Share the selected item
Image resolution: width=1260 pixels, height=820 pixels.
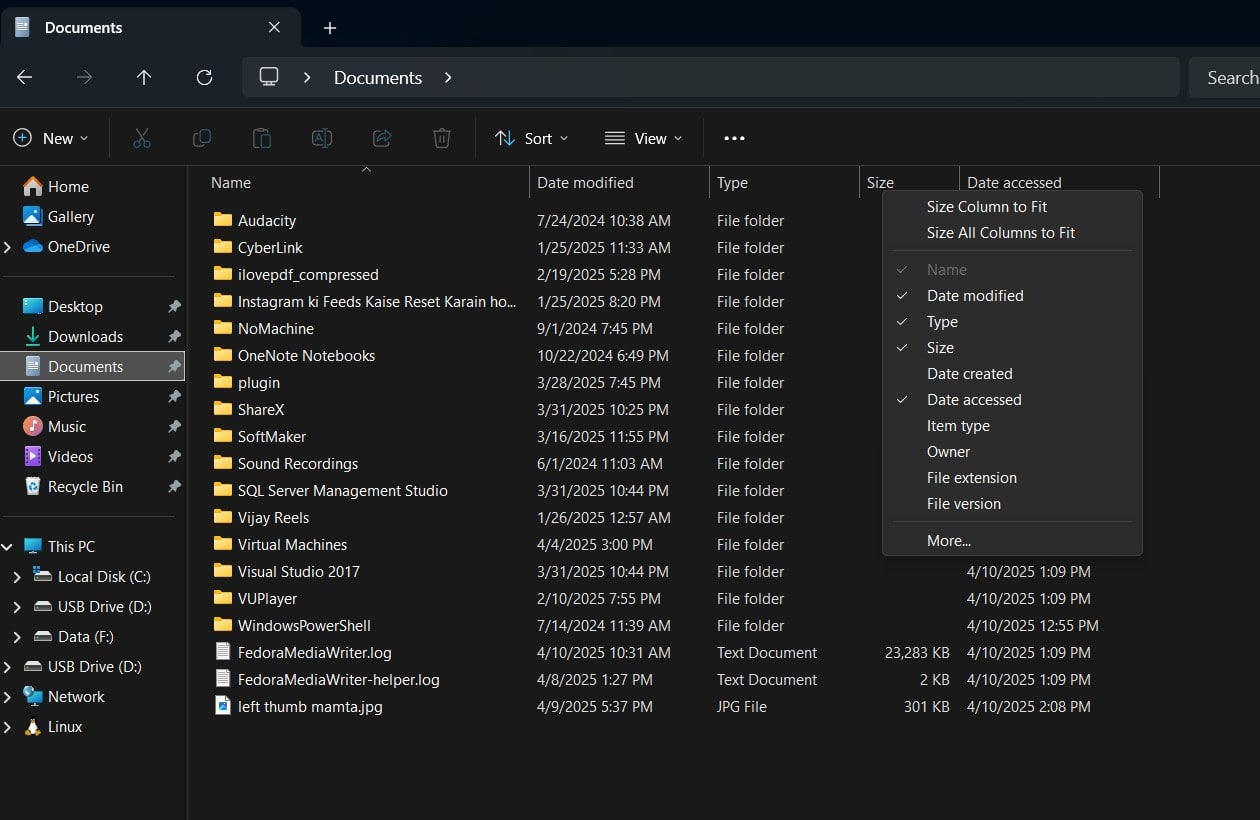point(381,138)
